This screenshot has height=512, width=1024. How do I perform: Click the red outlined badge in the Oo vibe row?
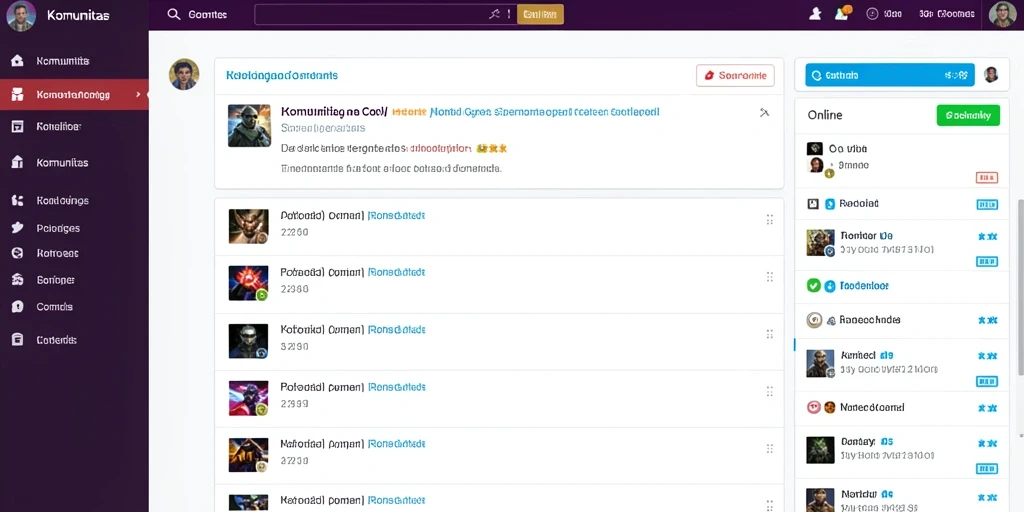tap(987, 177)
